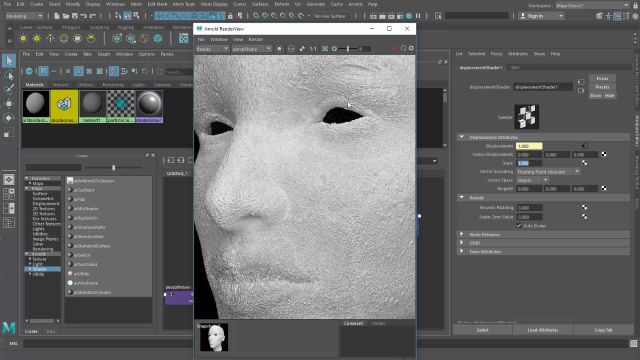Click the checkered render shelf icon
This screenshot has width=640, height=360.
tap(184, 38)
